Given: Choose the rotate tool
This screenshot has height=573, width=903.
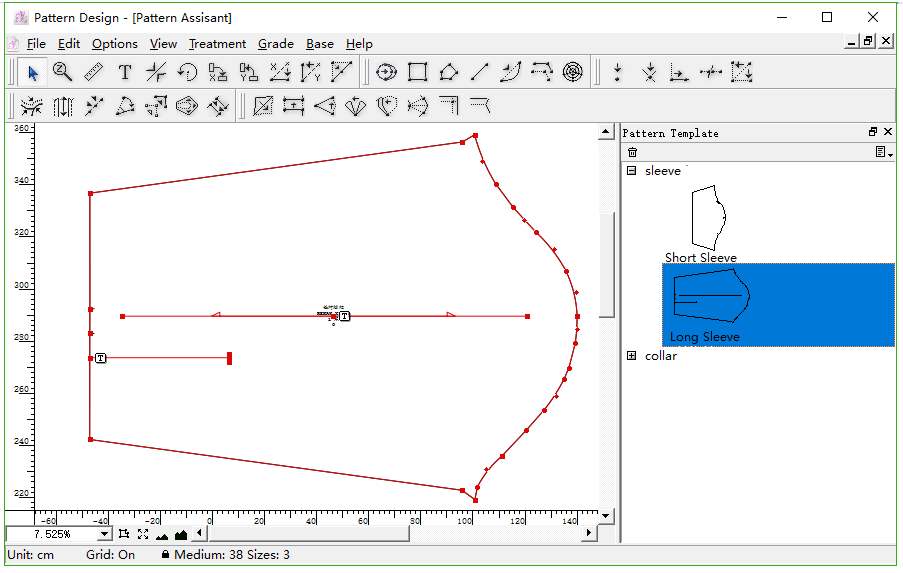Looking at the screenshot, I should coord(187,72).
